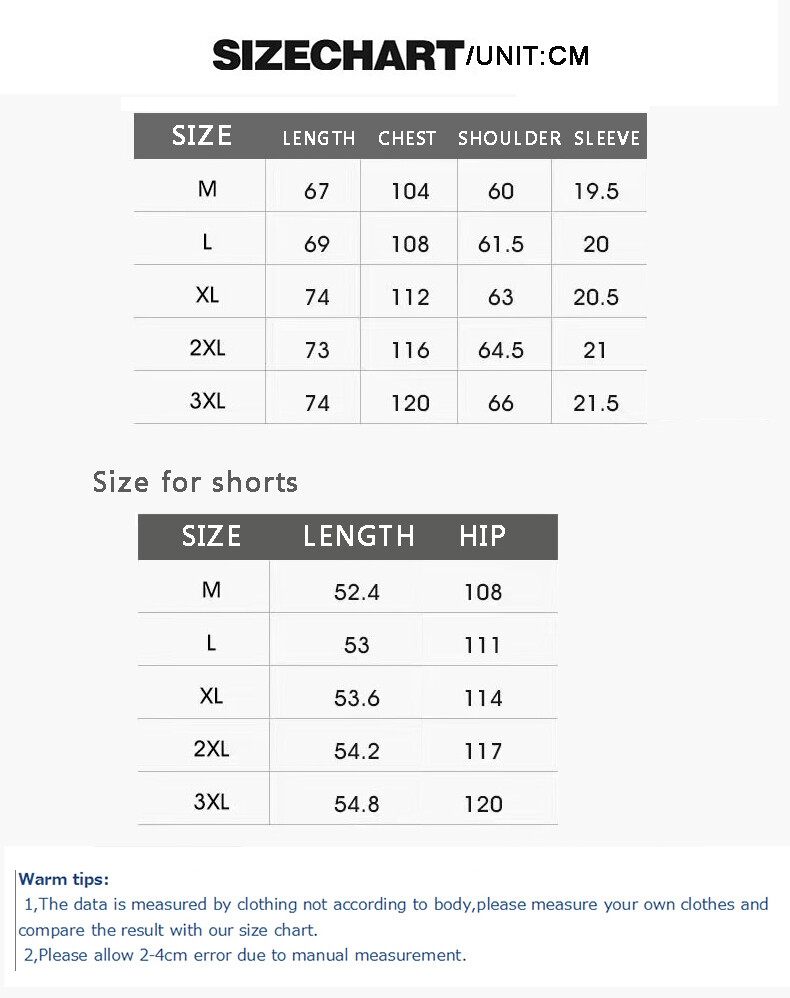Click length value 73 in 2XL row
The height and width of the screenshot is (998, 790).
[317, 350]
